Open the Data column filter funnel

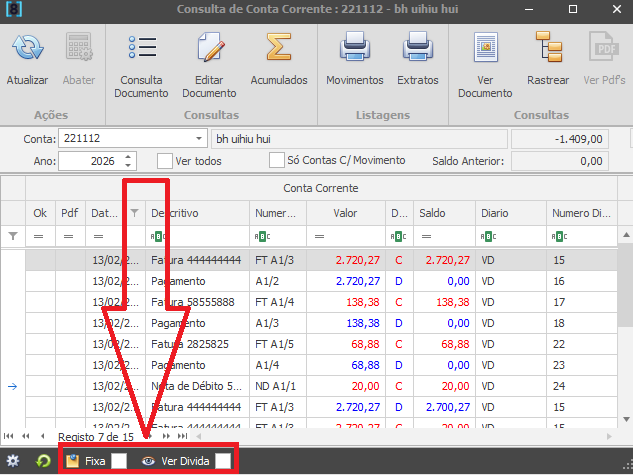tap(135, 213)
